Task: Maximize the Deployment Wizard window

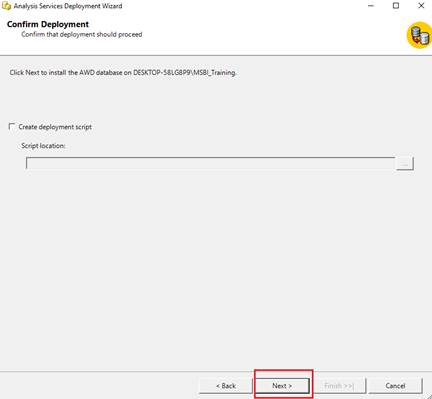Action: 396,6
